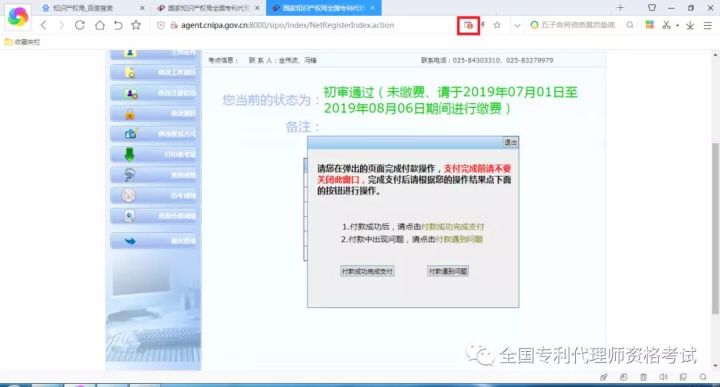Screen dimensions: 720x387
Task: Open sidebar item with padlock icon
Action: pos(154,113)
